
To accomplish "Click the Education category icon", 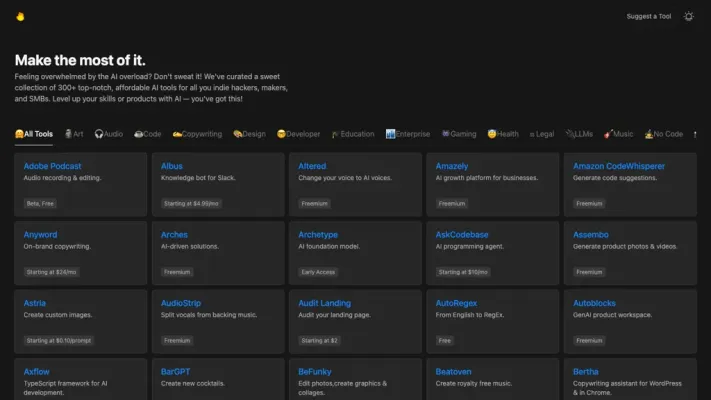I will tap(336, 134).
